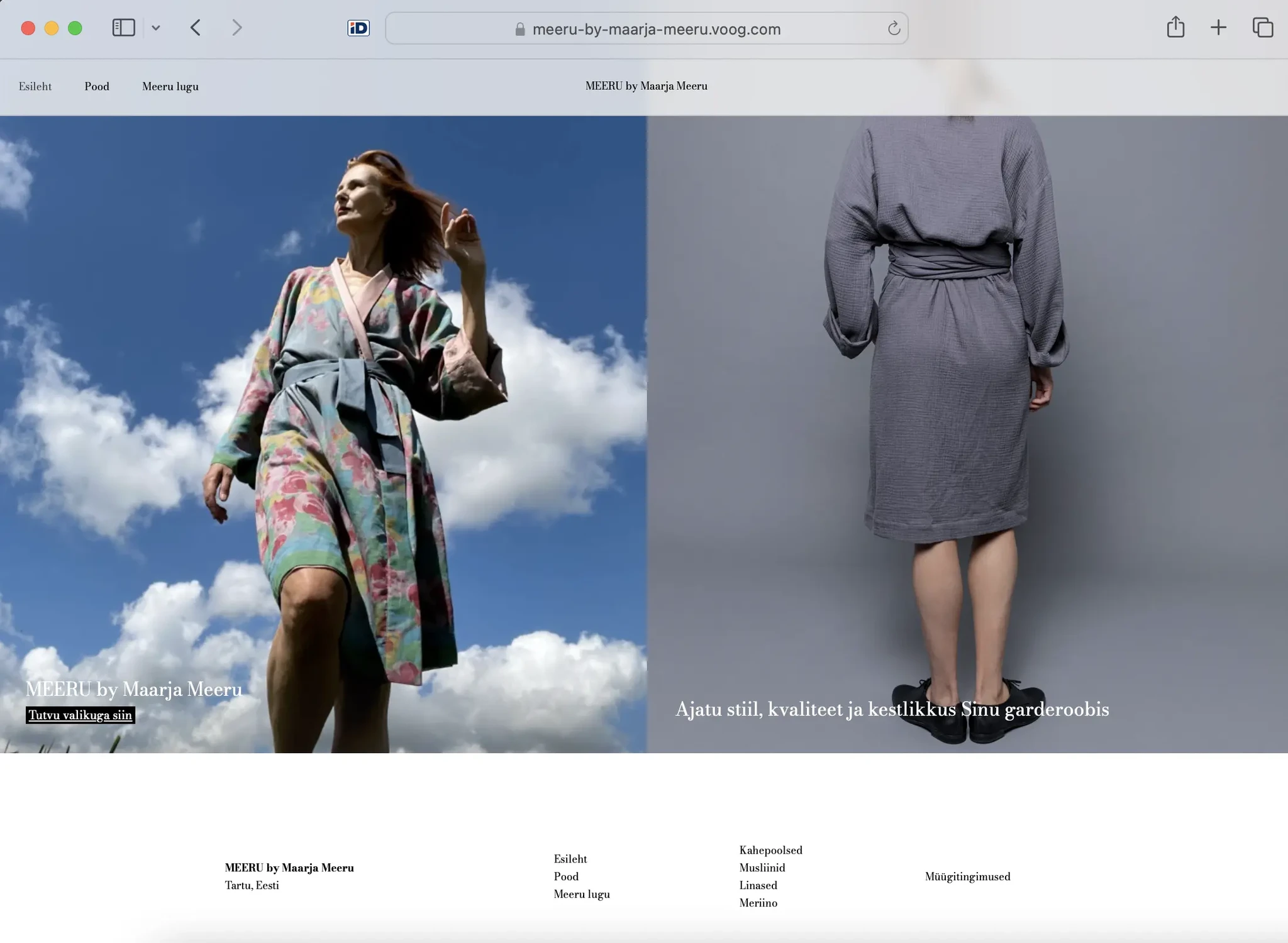Viewport: 1288px width, 943px height.
Task: Go back to the previous page
Action: [x=196, y=28]
